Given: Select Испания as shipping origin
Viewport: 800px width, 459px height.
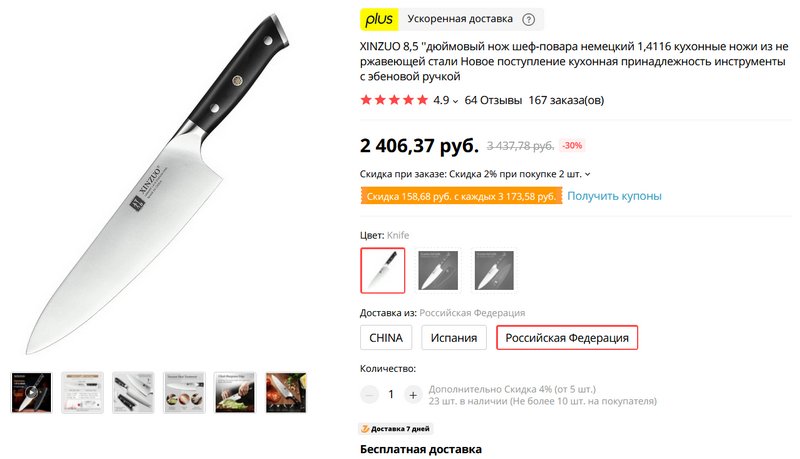Looking at the screenshot, I should [x=454, y=338].
